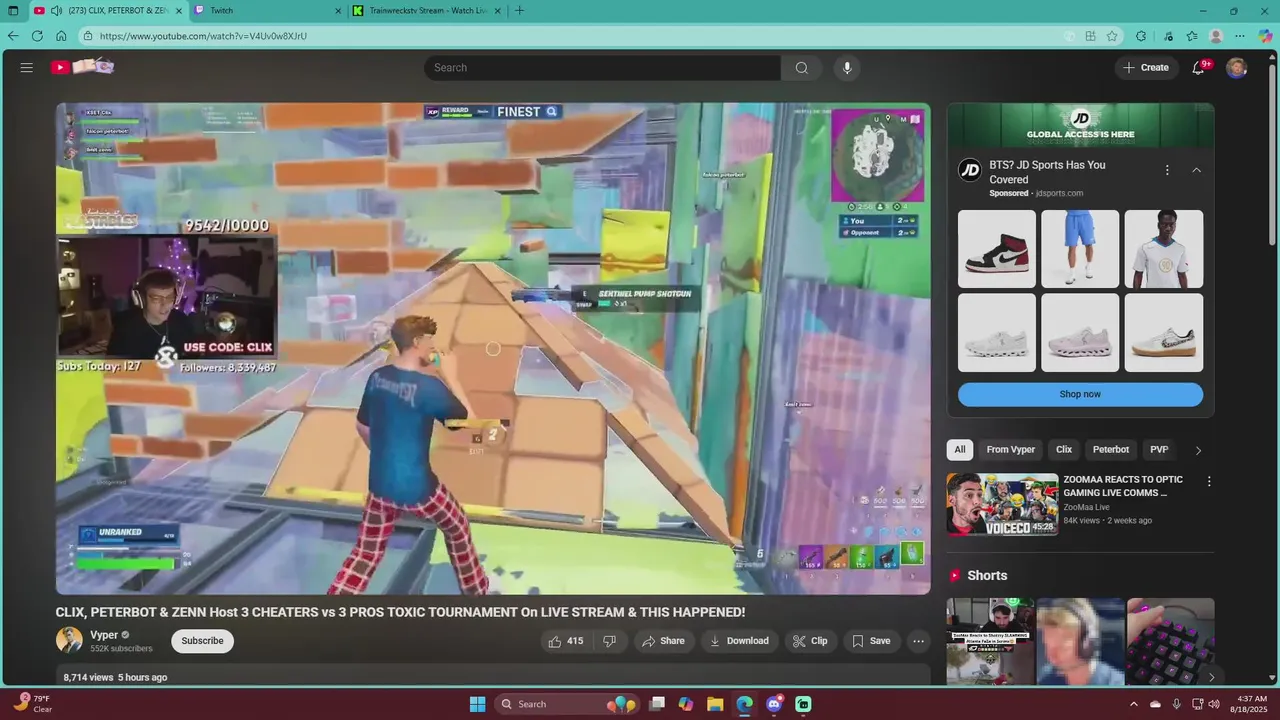Subscribe to the Vyper channel
Screen dimensions: 1280x720
click(202, 641)
